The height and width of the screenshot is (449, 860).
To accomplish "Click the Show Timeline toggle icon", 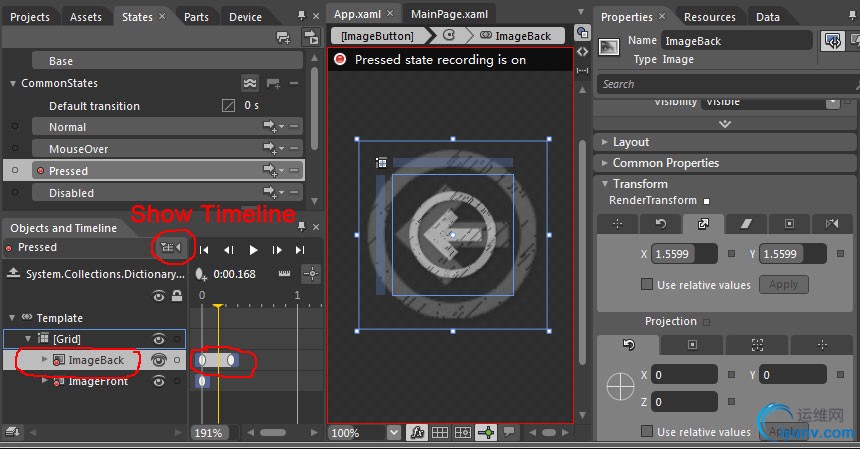I will 171,247.
